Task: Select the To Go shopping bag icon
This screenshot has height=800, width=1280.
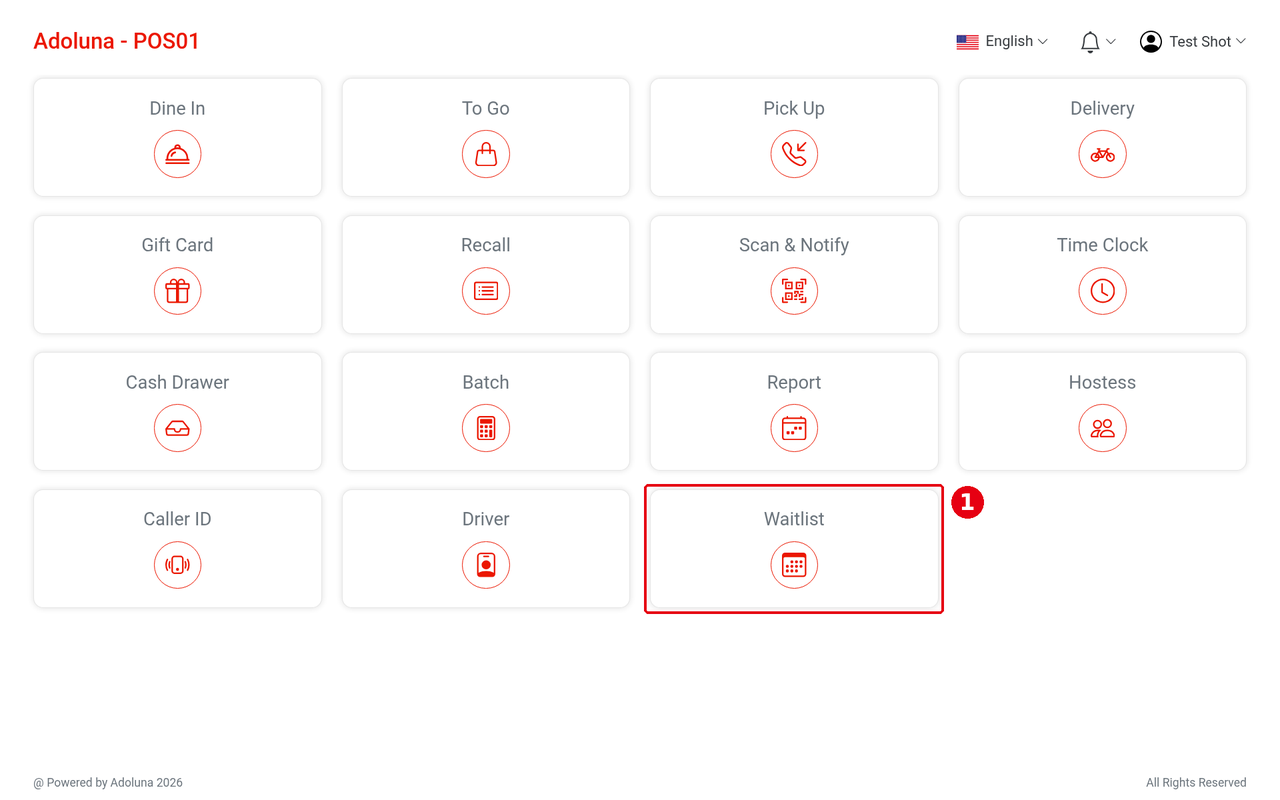Action: (486, 154)
